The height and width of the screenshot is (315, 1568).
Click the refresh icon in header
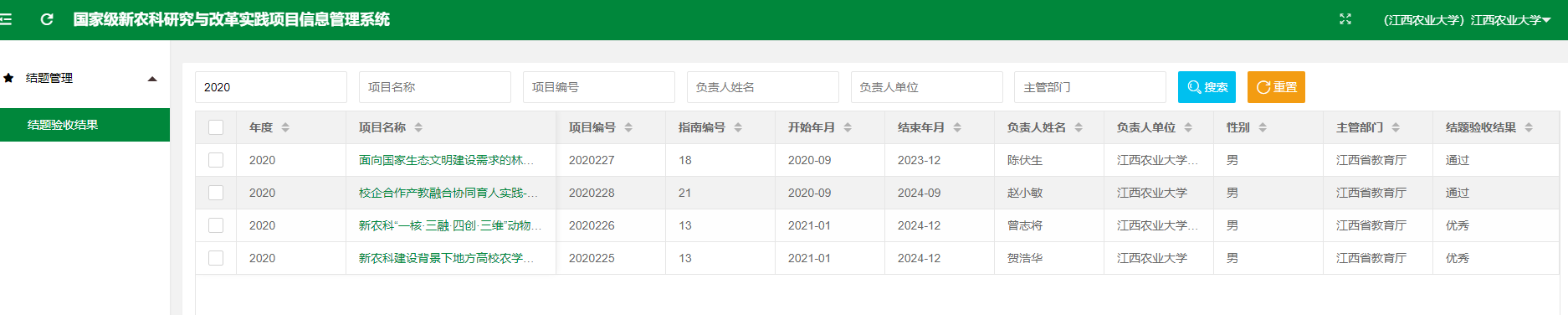(x=47, y=19)
